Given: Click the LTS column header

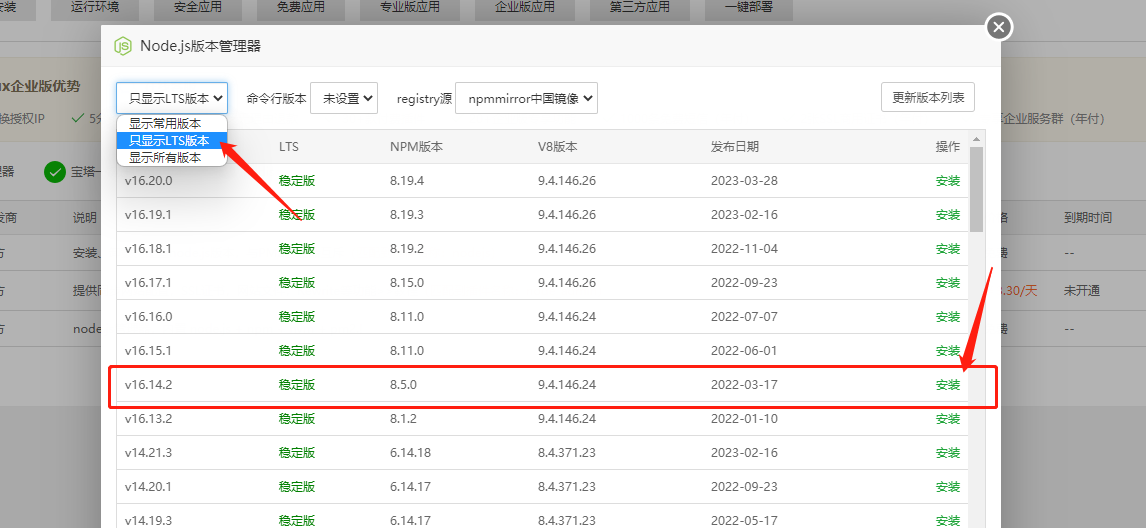Looking at the screenshot, I should (x=289, y=146).
